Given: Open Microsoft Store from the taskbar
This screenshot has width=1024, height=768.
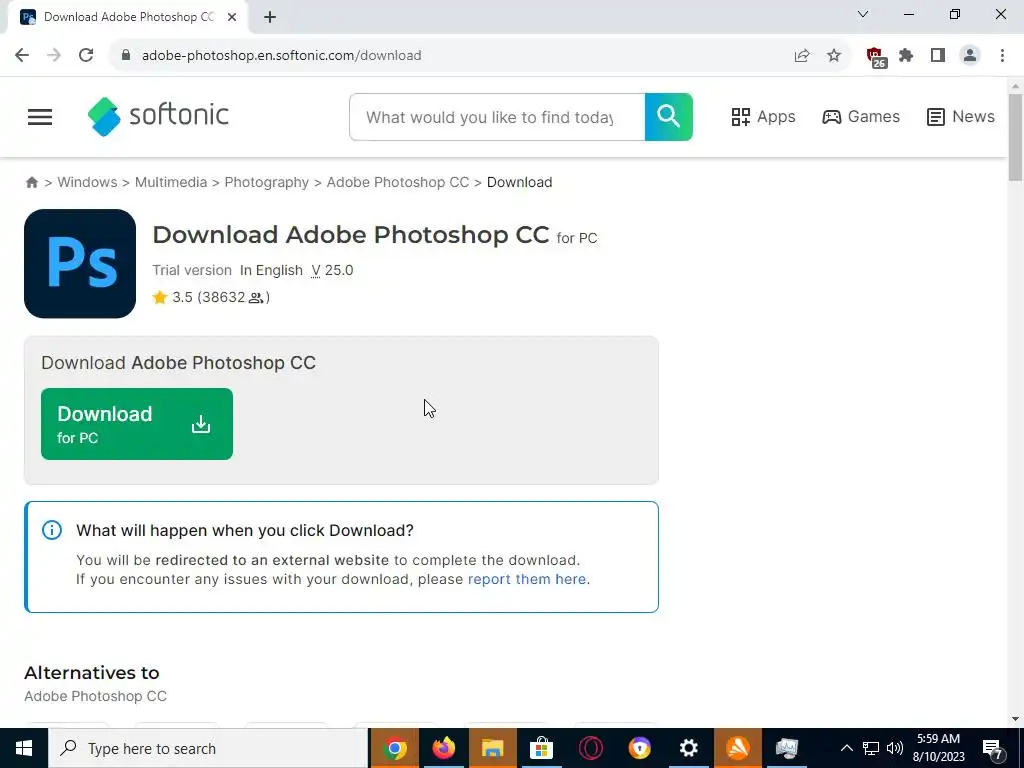Looking at the screenshot, I should pos(541,748).
